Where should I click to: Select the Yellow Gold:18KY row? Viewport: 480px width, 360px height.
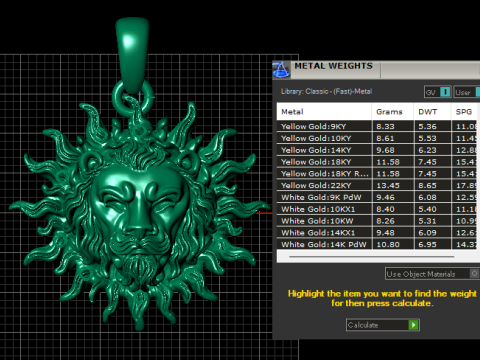pos(377,162)
